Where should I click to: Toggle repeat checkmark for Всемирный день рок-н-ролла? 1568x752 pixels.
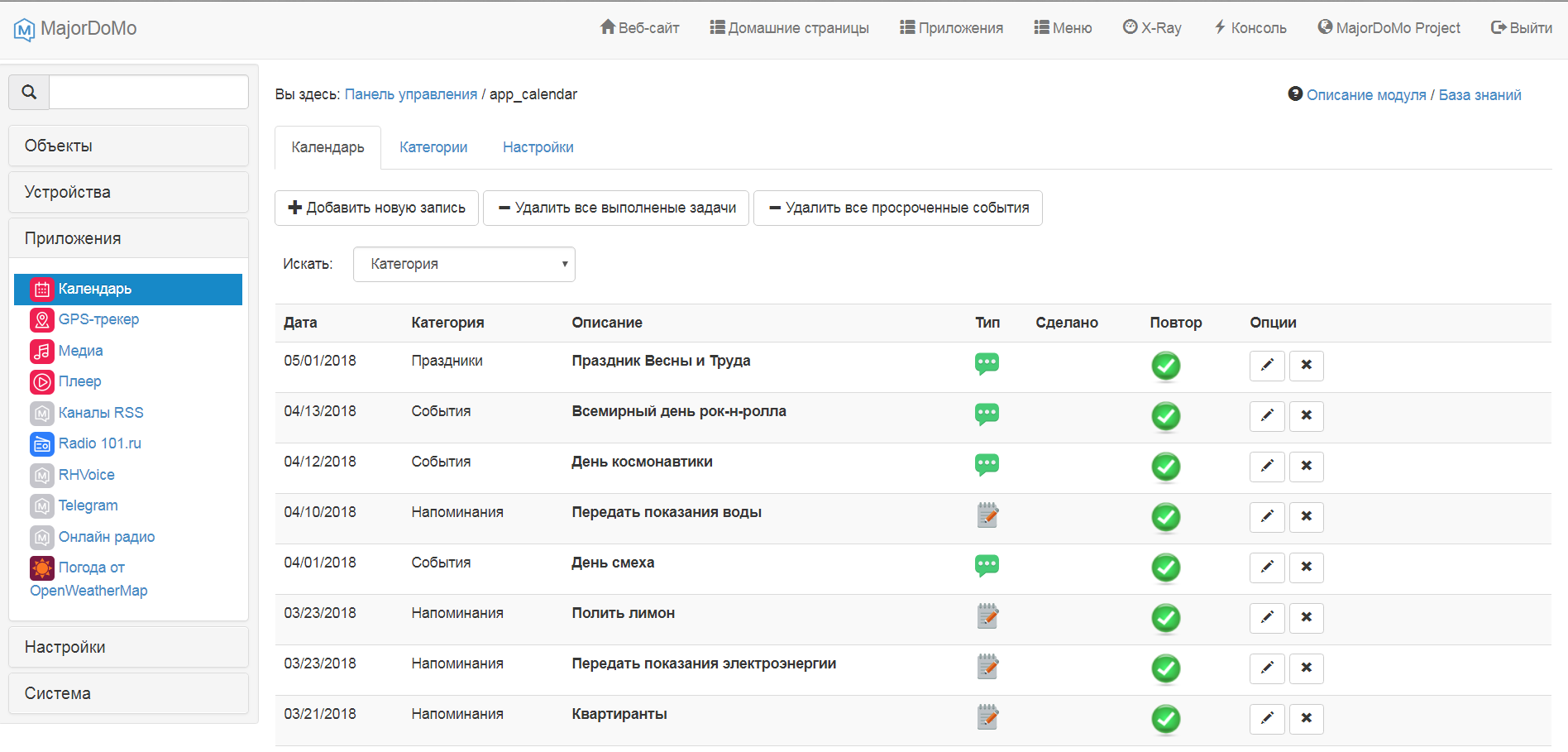(1165, 416)
